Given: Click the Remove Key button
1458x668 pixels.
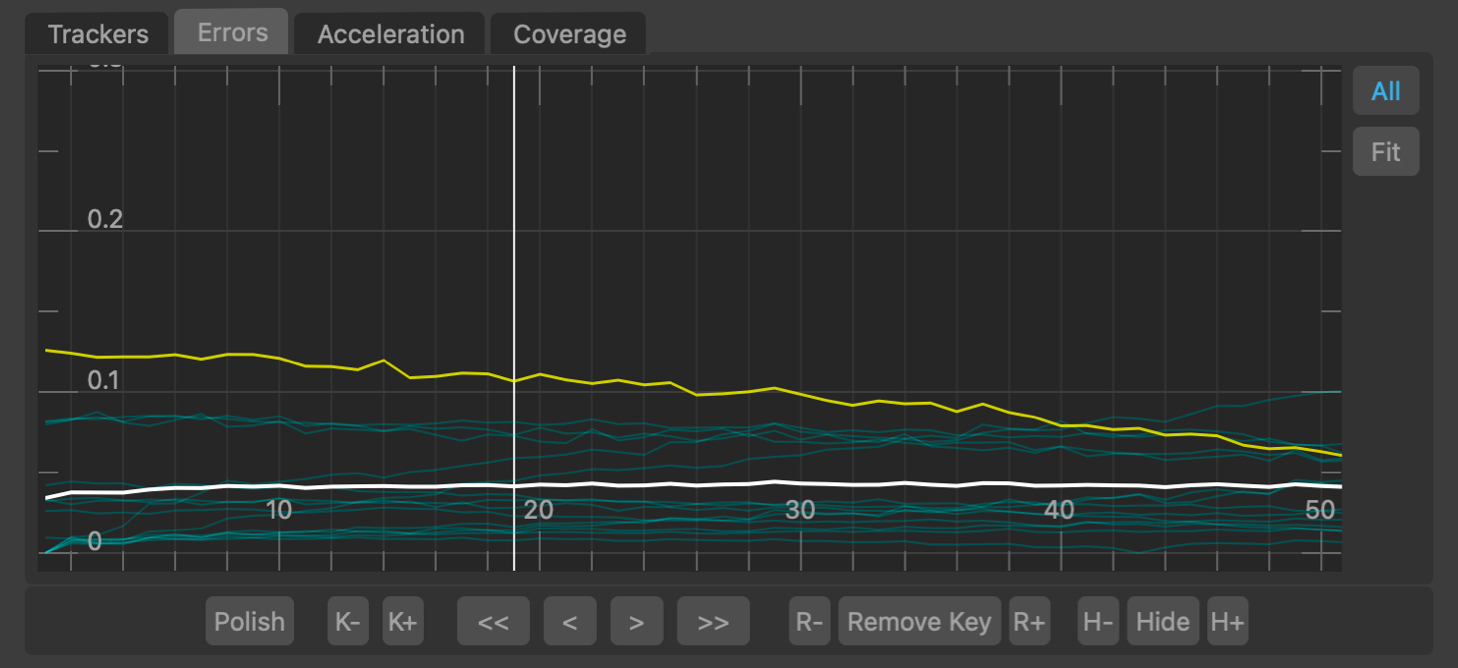Looking at the screenshot, I should 919,621.
